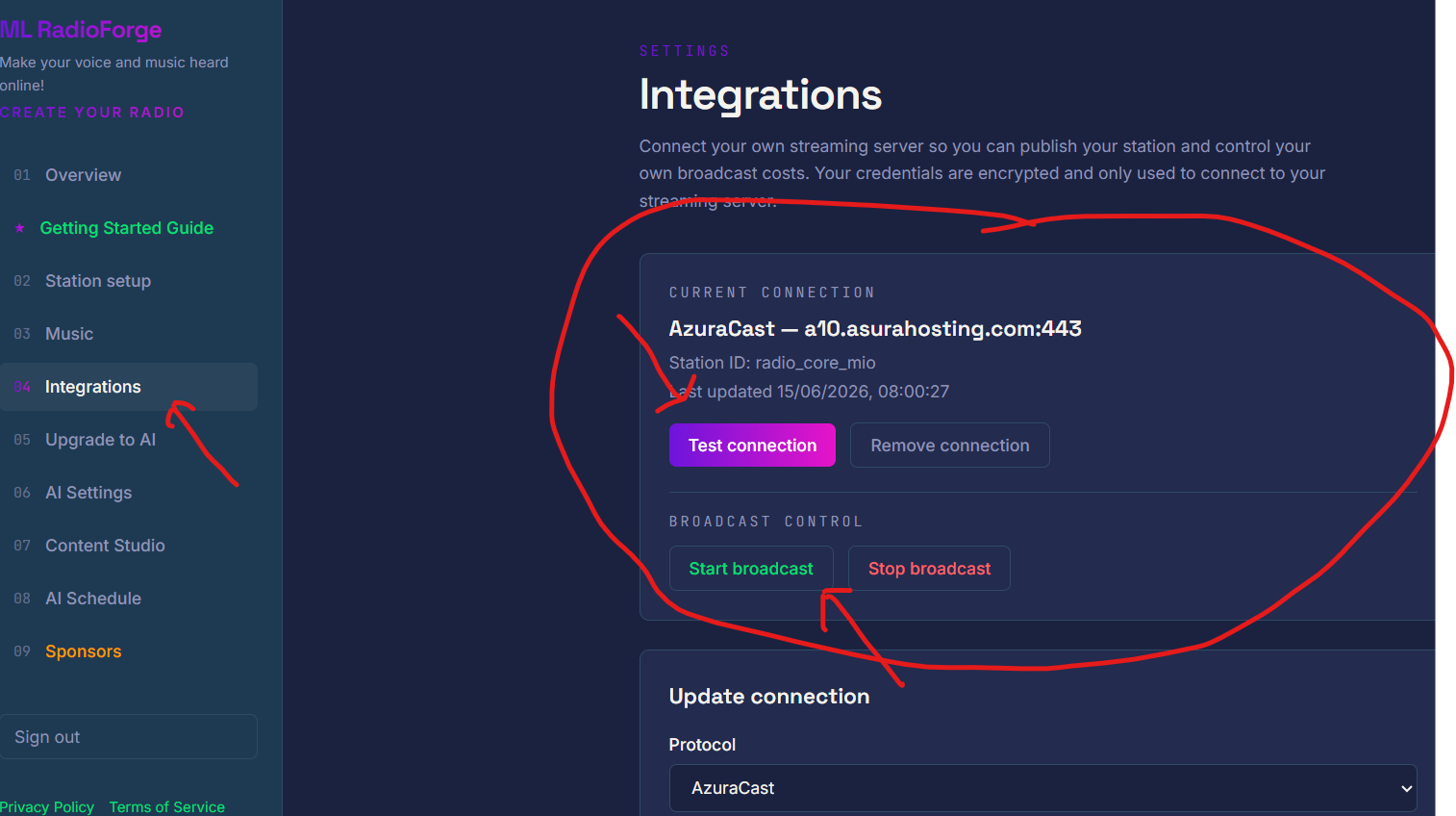Click Test connection button

point(752,446)
